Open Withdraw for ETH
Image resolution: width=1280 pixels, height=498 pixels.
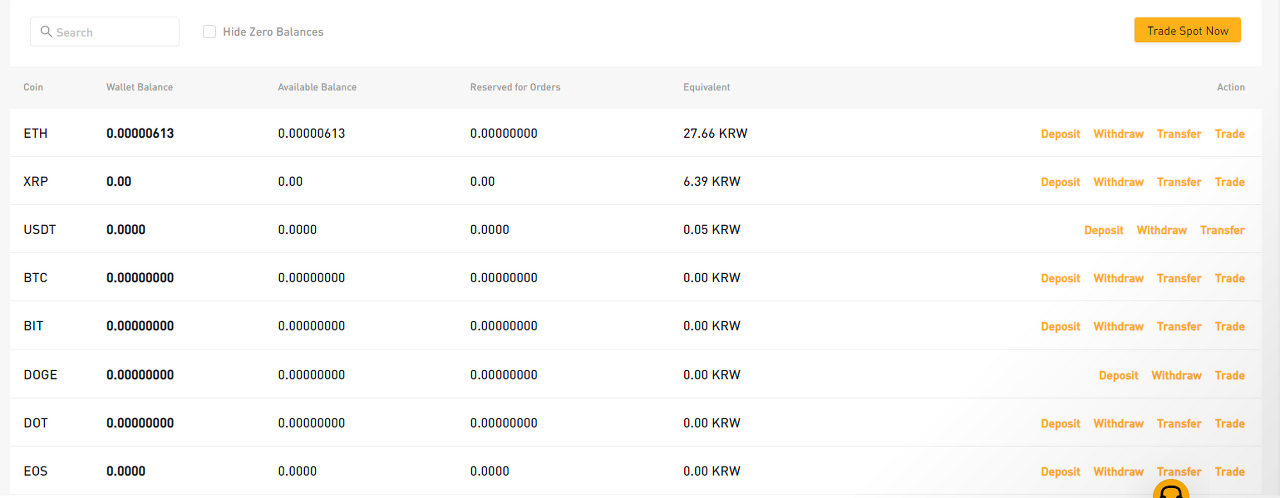point(1118,134)
